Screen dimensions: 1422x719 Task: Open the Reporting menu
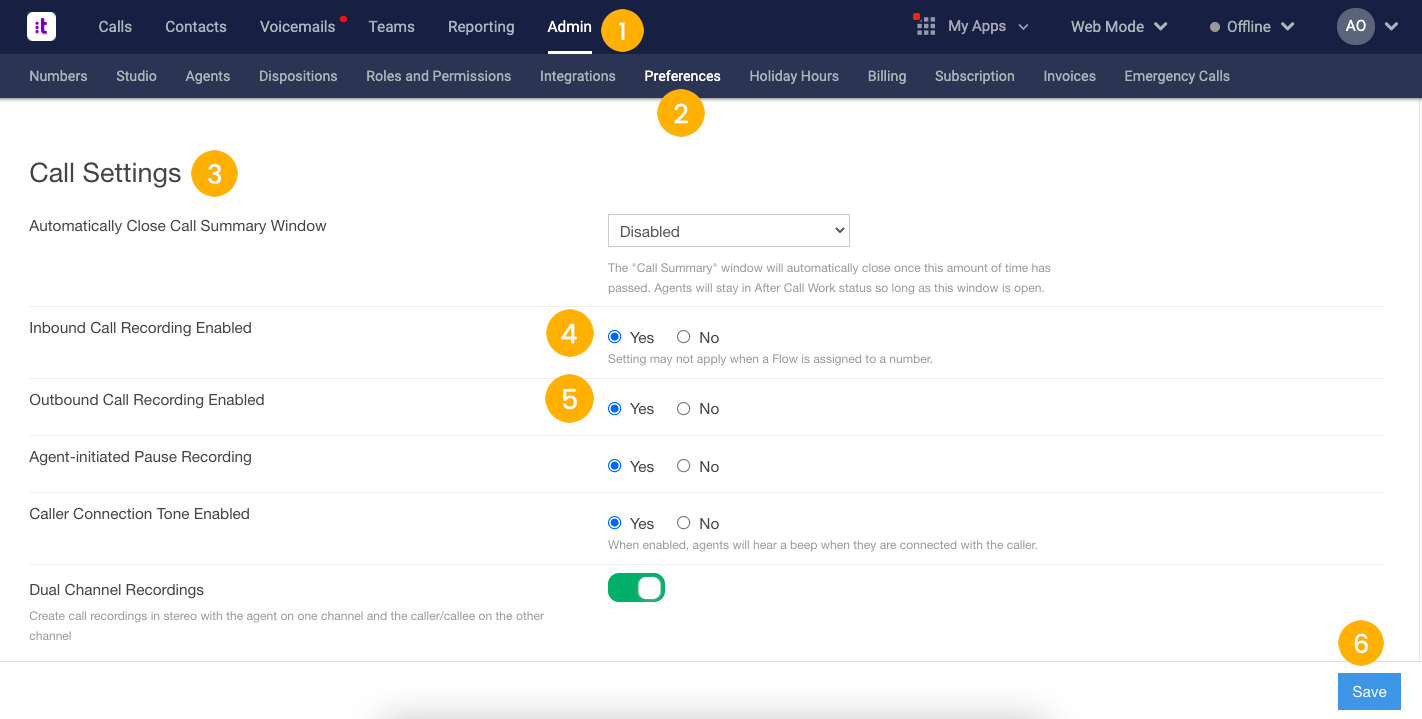coord(481,27)
